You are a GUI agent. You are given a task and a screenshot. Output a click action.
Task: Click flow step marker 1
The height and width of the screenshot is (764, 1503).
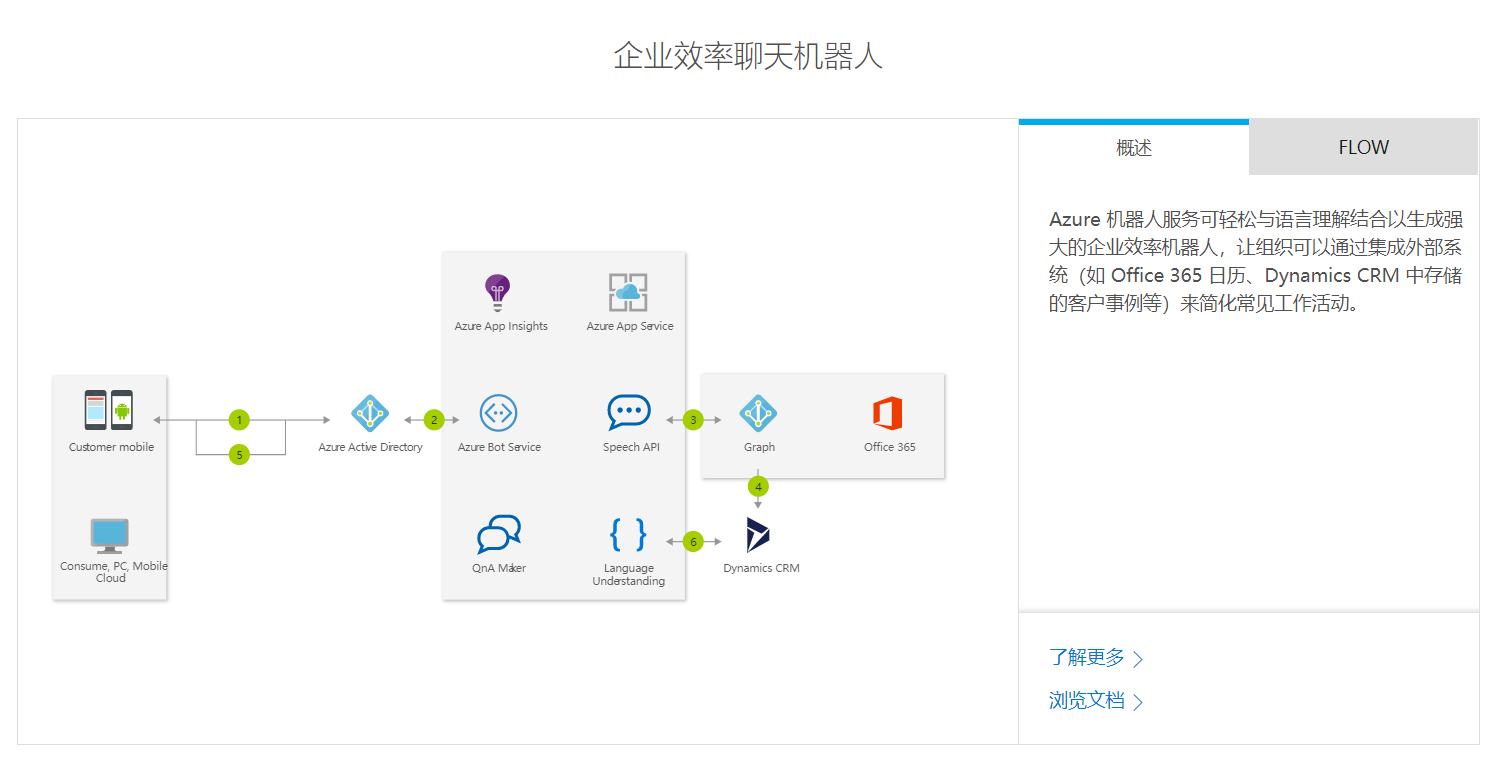pyautogui.click(x=237, y=420)
